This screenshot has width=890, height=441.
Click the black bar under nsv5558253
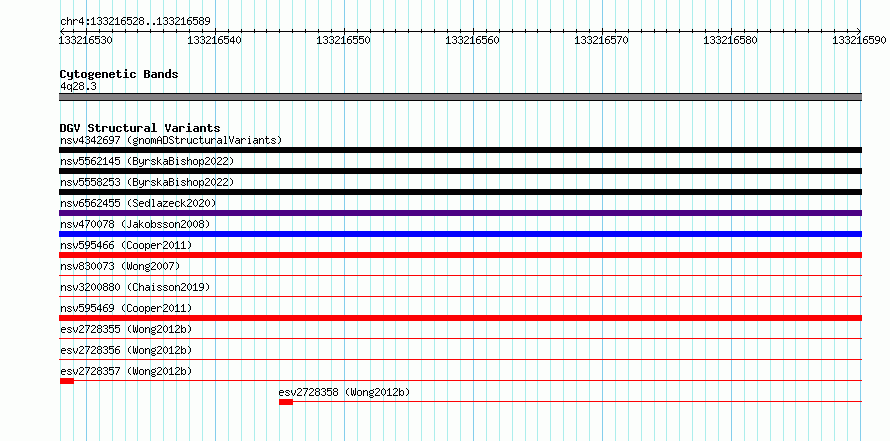460,192
